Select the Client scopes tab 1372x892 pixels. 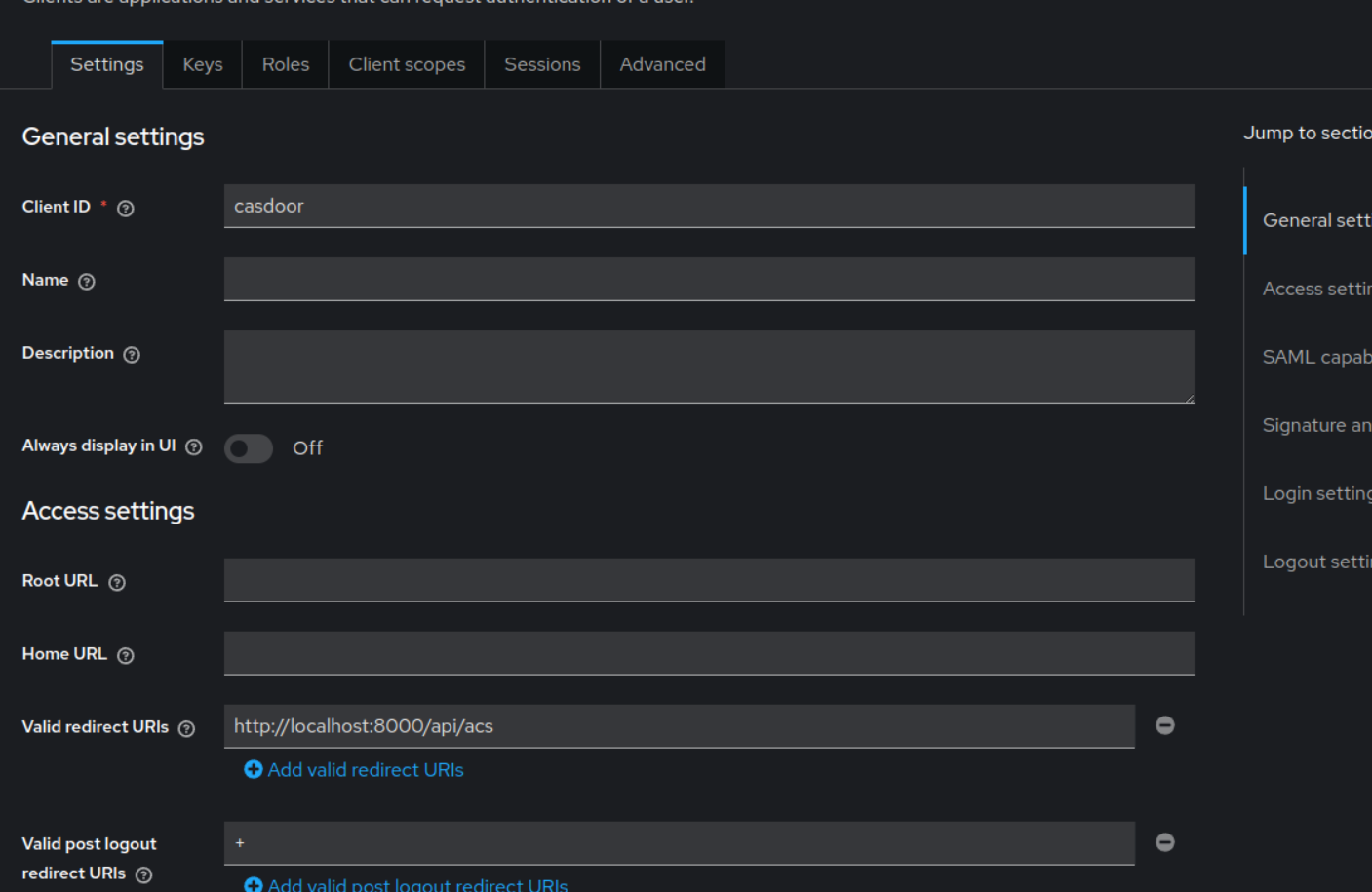click(407, 64)
